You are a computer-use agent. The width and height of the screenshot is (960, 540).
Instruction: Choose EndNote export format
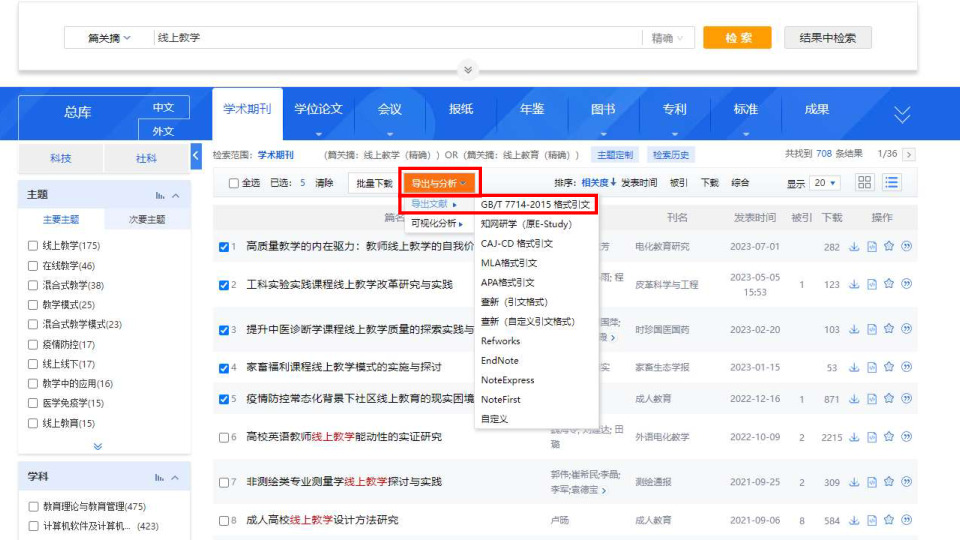(x=500, y=361)
